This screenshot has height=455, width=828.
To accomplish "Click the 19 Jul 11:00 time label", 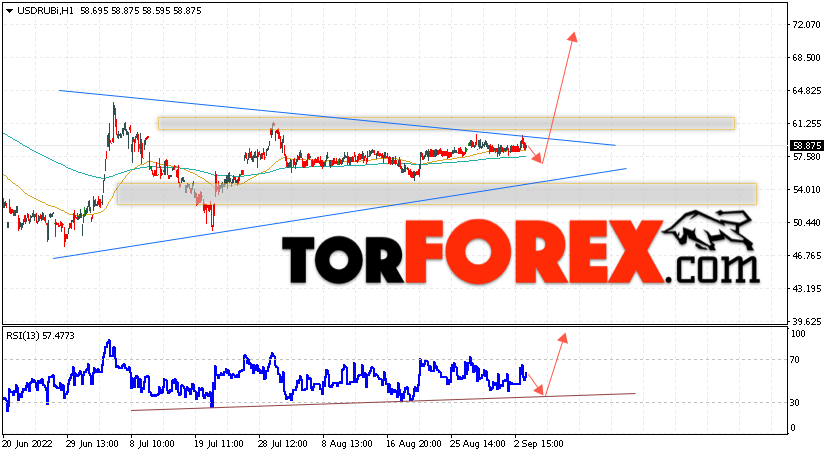I will point(217,444).
